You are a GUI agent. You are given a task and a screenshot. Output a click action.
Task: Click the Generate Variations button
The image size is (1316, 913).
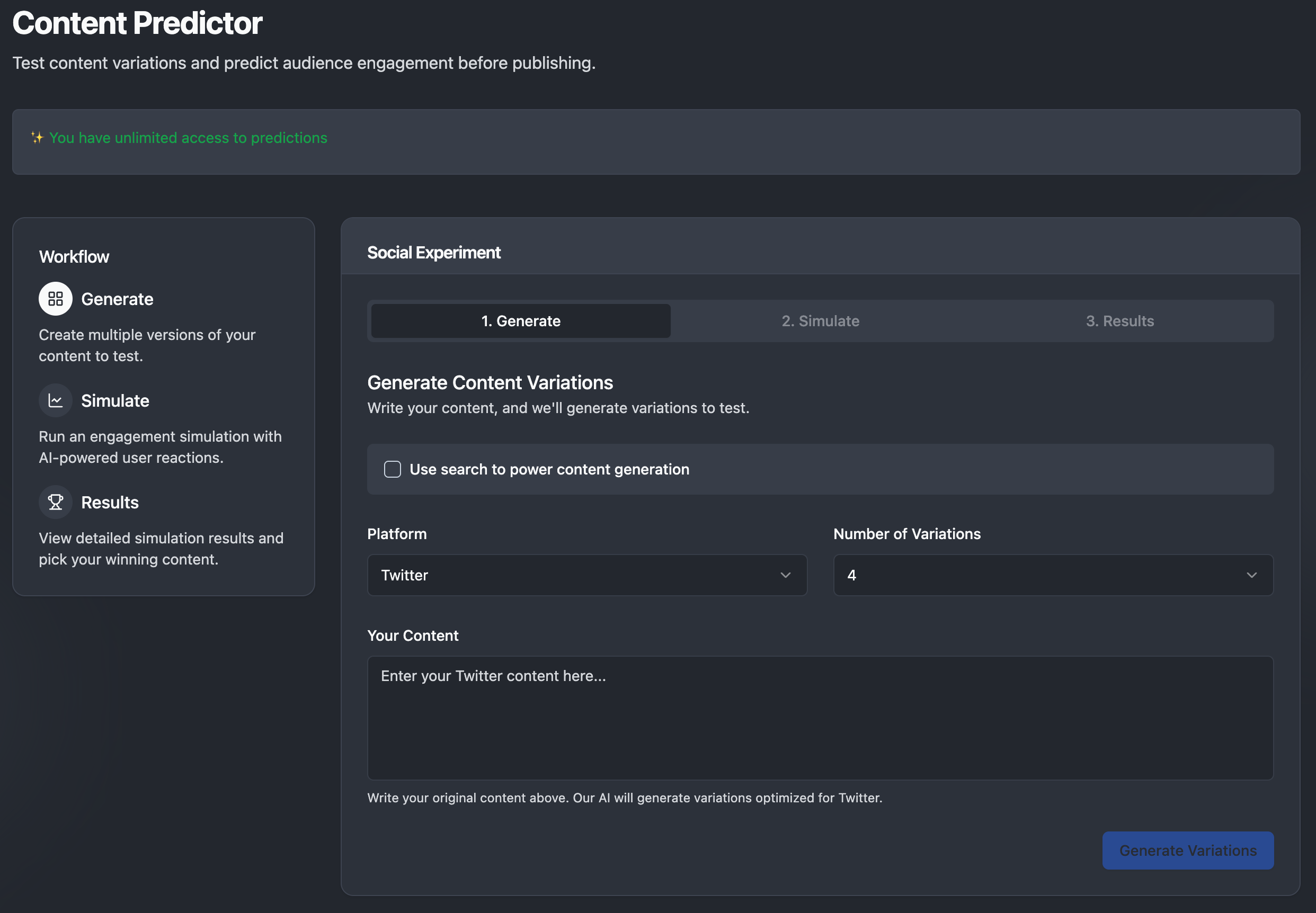1188,850
